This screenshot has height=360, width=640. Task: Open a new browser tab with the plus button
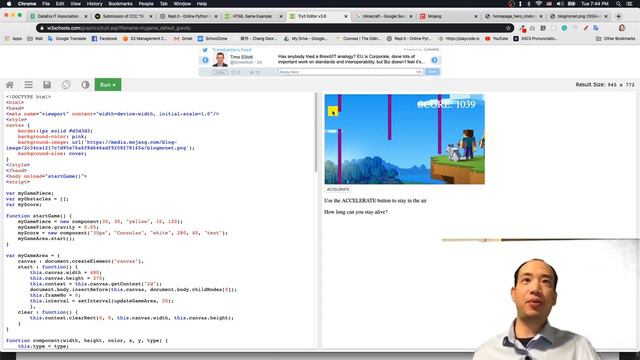[618, 16]
